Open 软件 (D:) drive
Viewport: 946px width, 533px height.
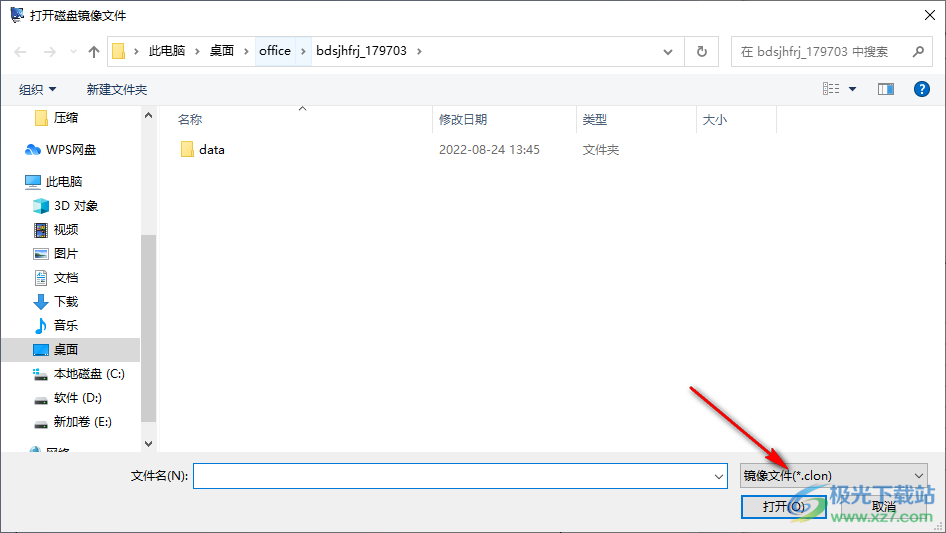pyautogui.click(x=68, y=398)
